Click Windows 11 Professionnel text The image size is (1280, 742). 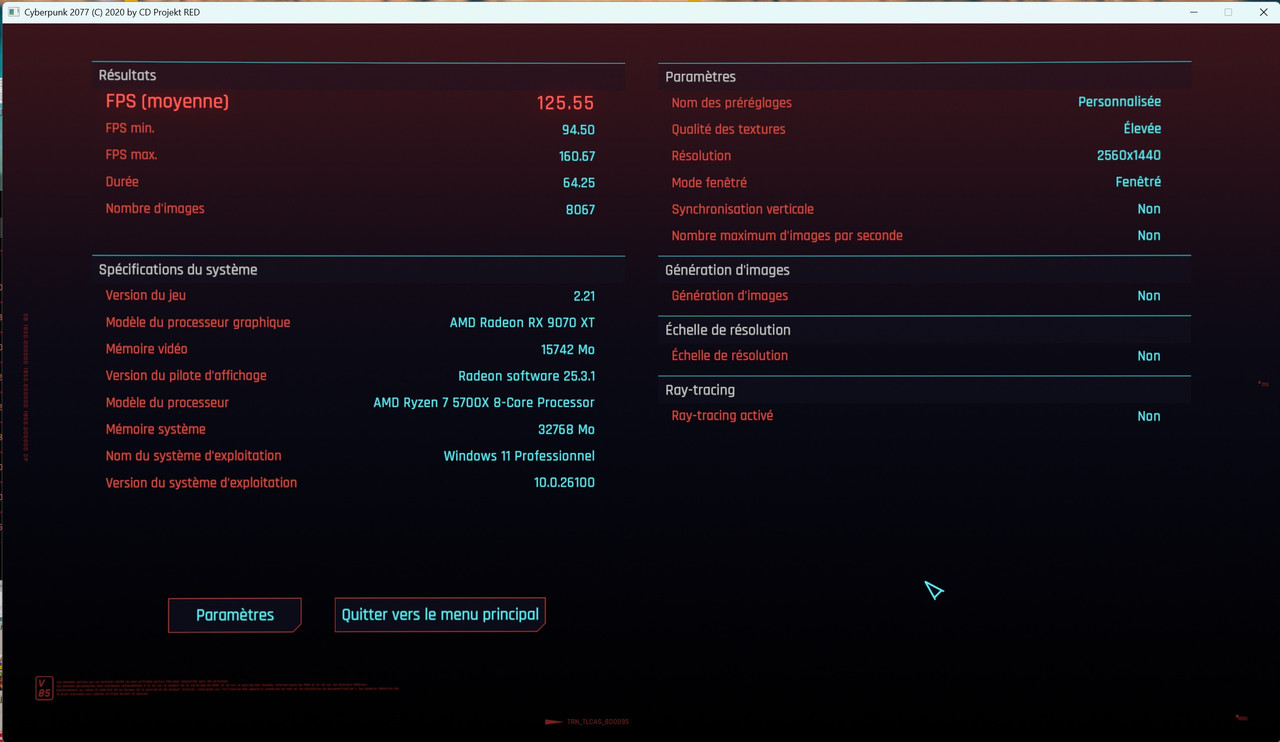coord(519,456)
